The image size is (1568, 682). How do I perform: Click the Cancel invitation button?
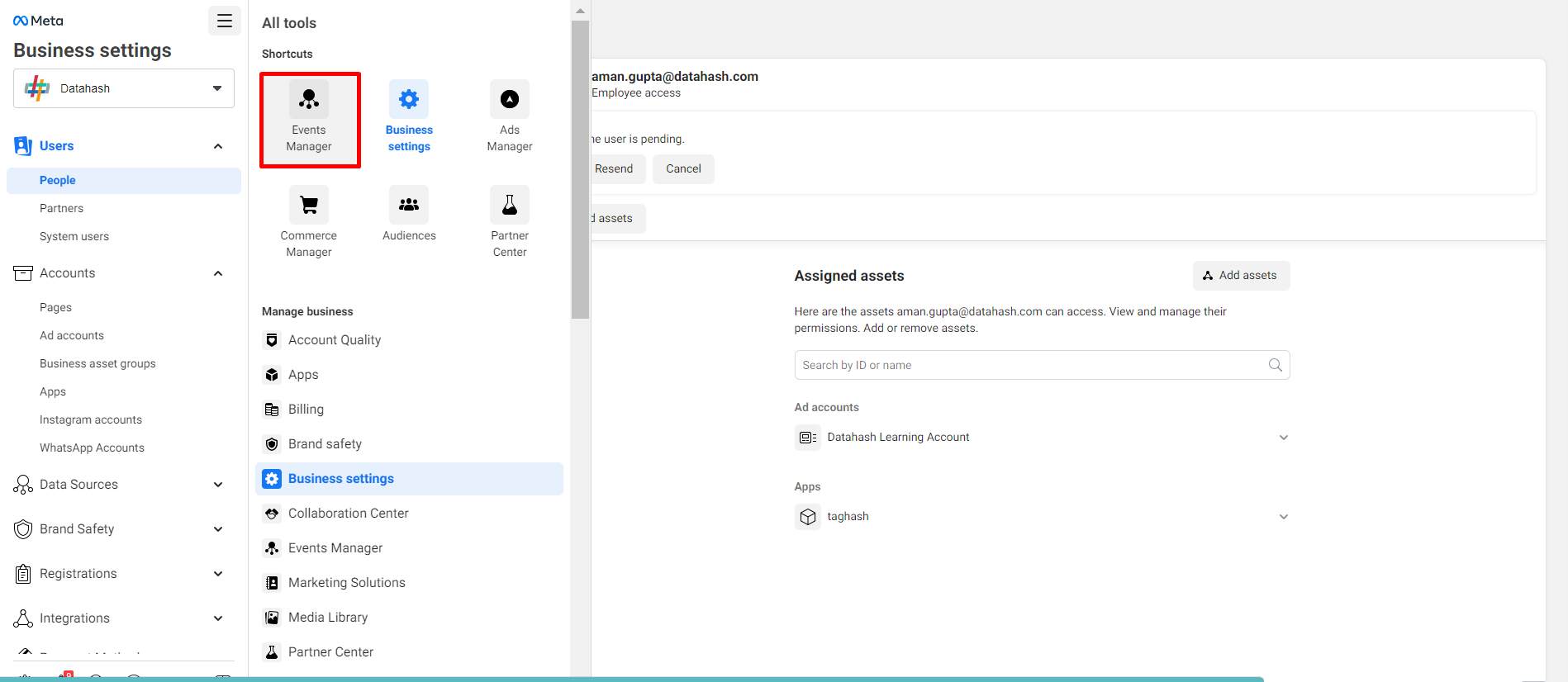[683, 169]
